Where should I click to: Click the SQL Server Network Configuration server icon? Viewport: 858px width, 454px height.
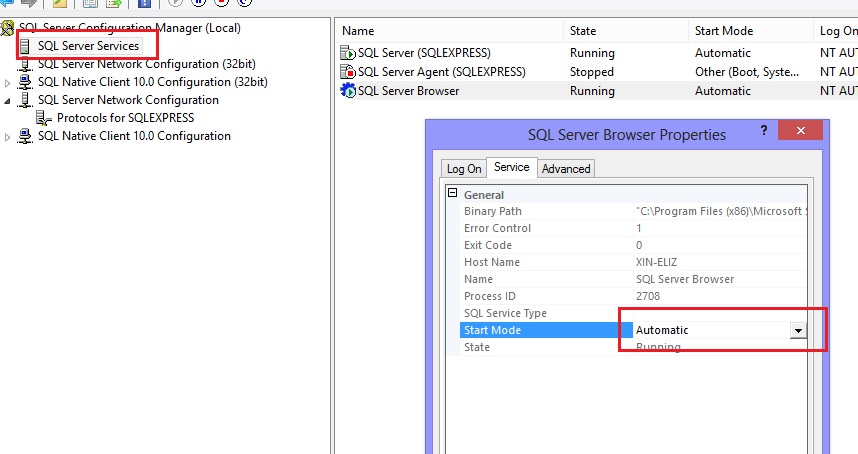[25, 100]
